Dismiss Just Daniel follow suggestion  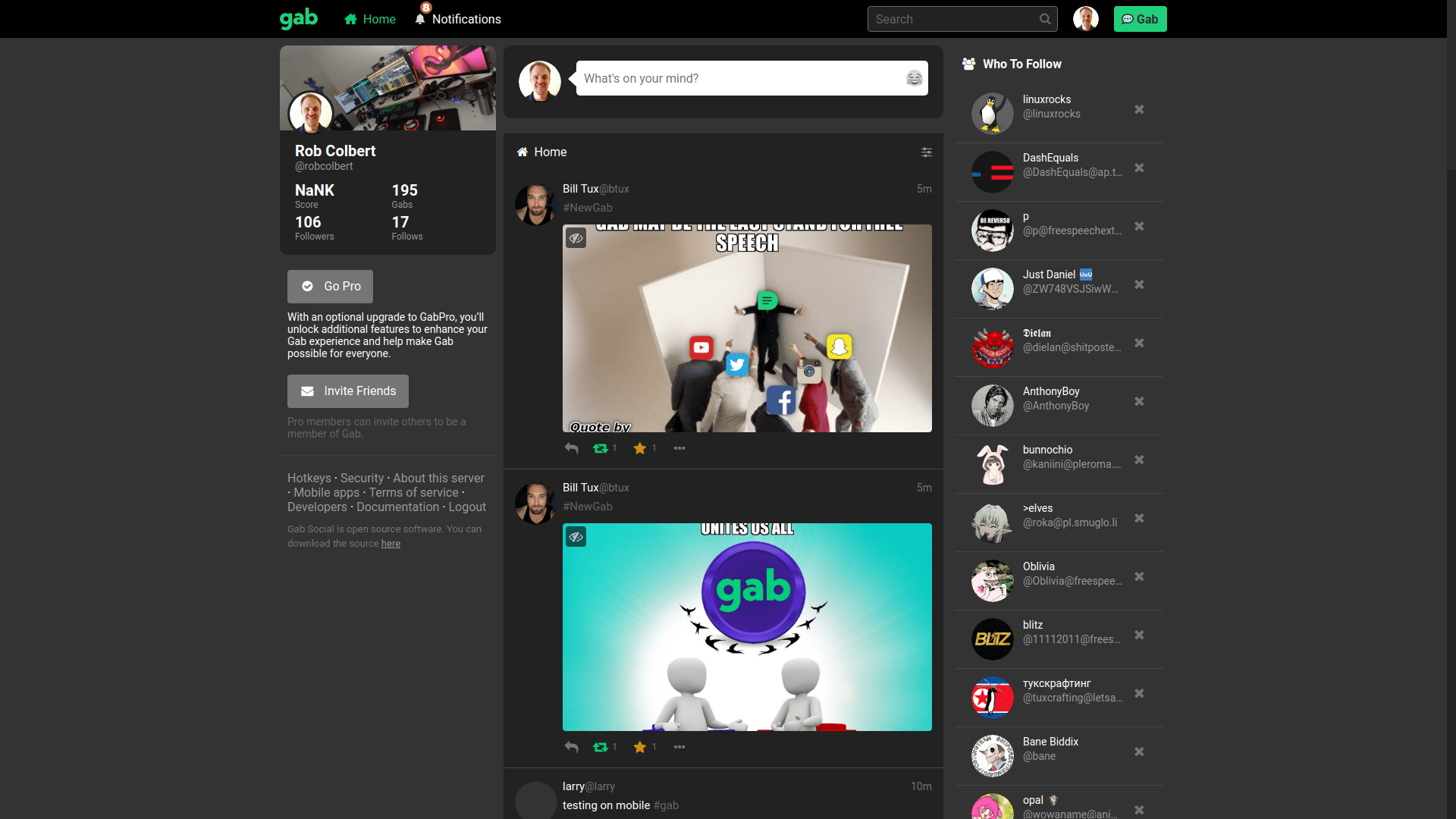pos(1139,284)
